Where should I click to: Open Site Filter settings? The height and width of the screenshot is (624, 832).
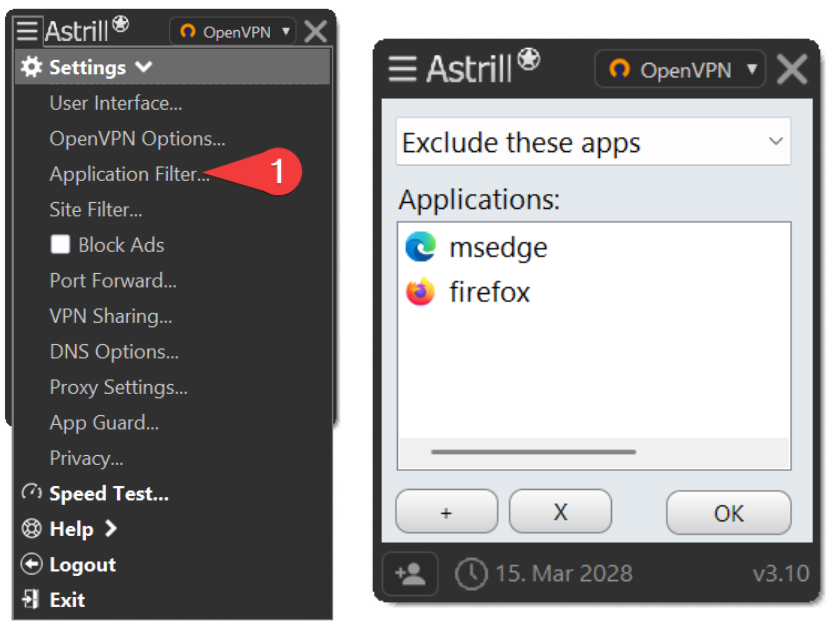click(96, 210)
